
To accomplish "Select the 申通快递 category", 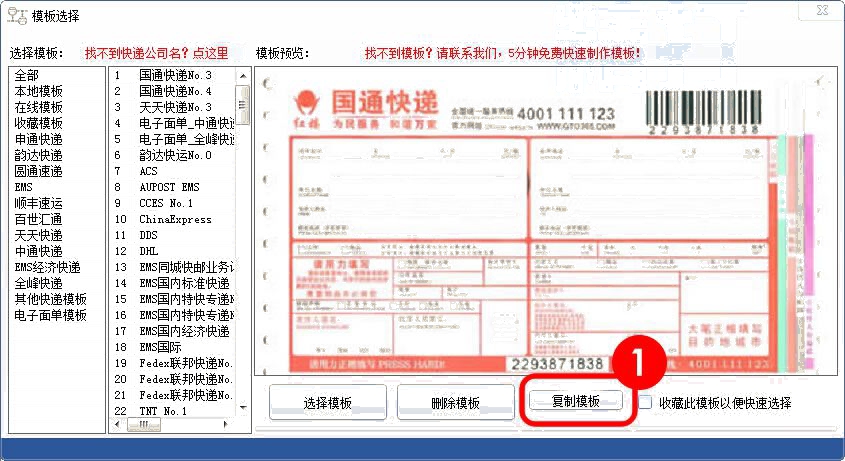I will [x=39, y=139].
